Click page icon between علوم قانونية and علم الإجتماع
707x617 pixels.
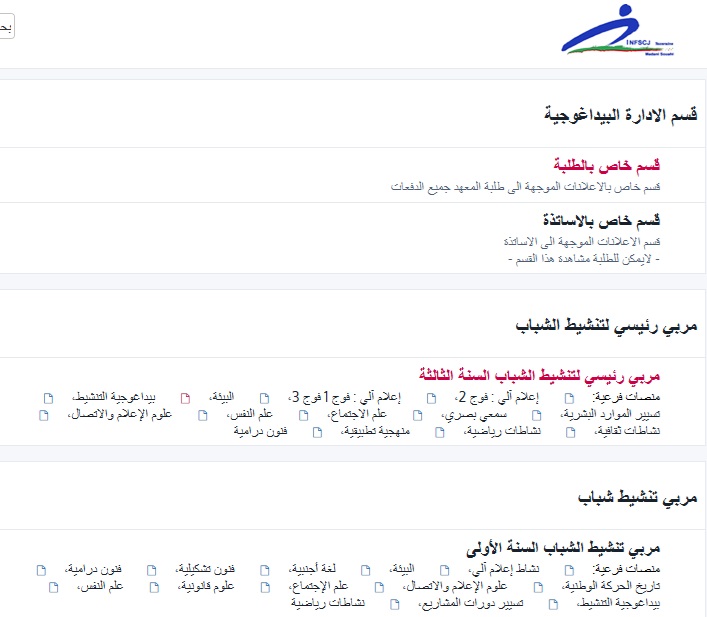tap(263, 586)
